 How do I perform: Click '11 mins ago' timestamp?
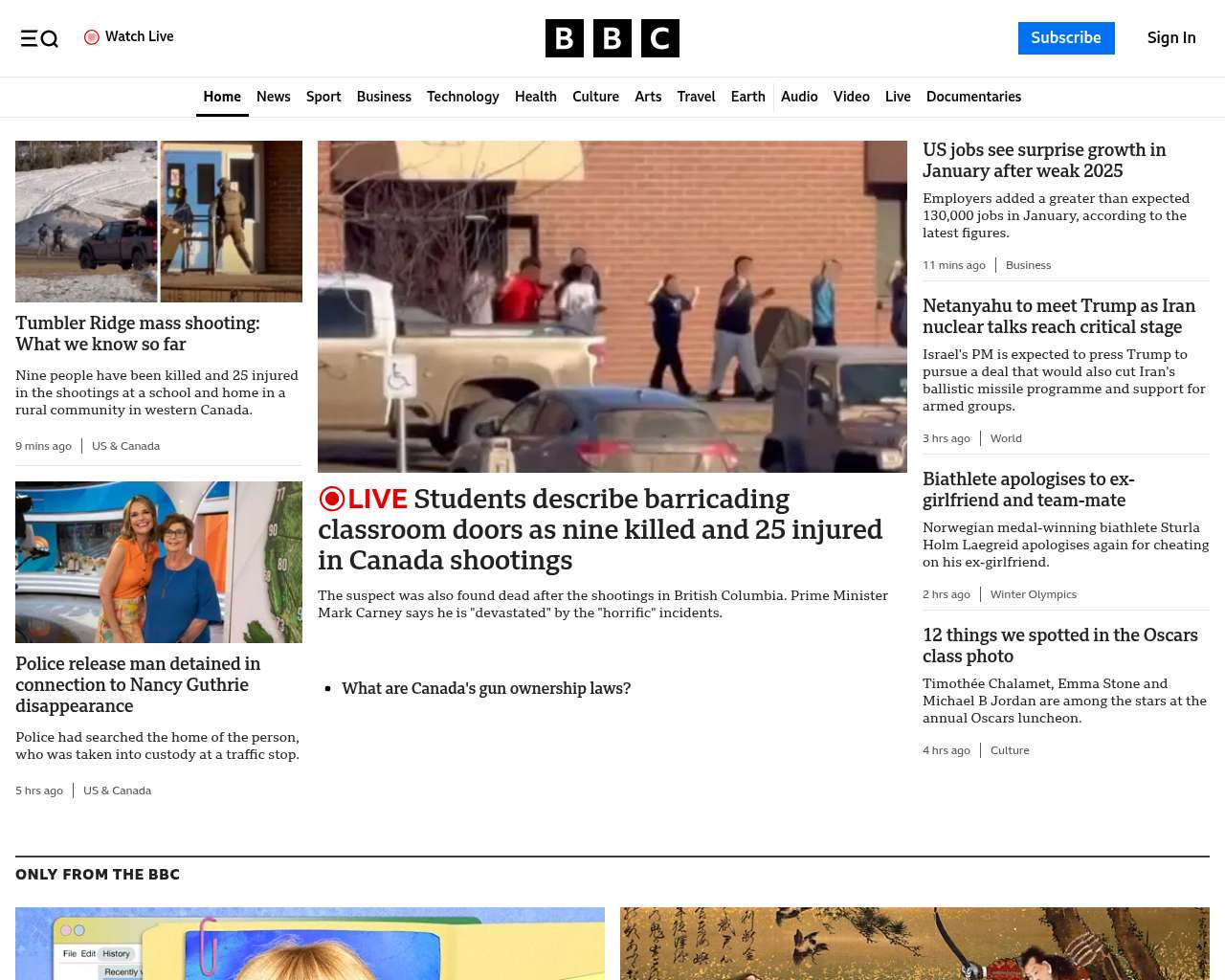[954, 265]
